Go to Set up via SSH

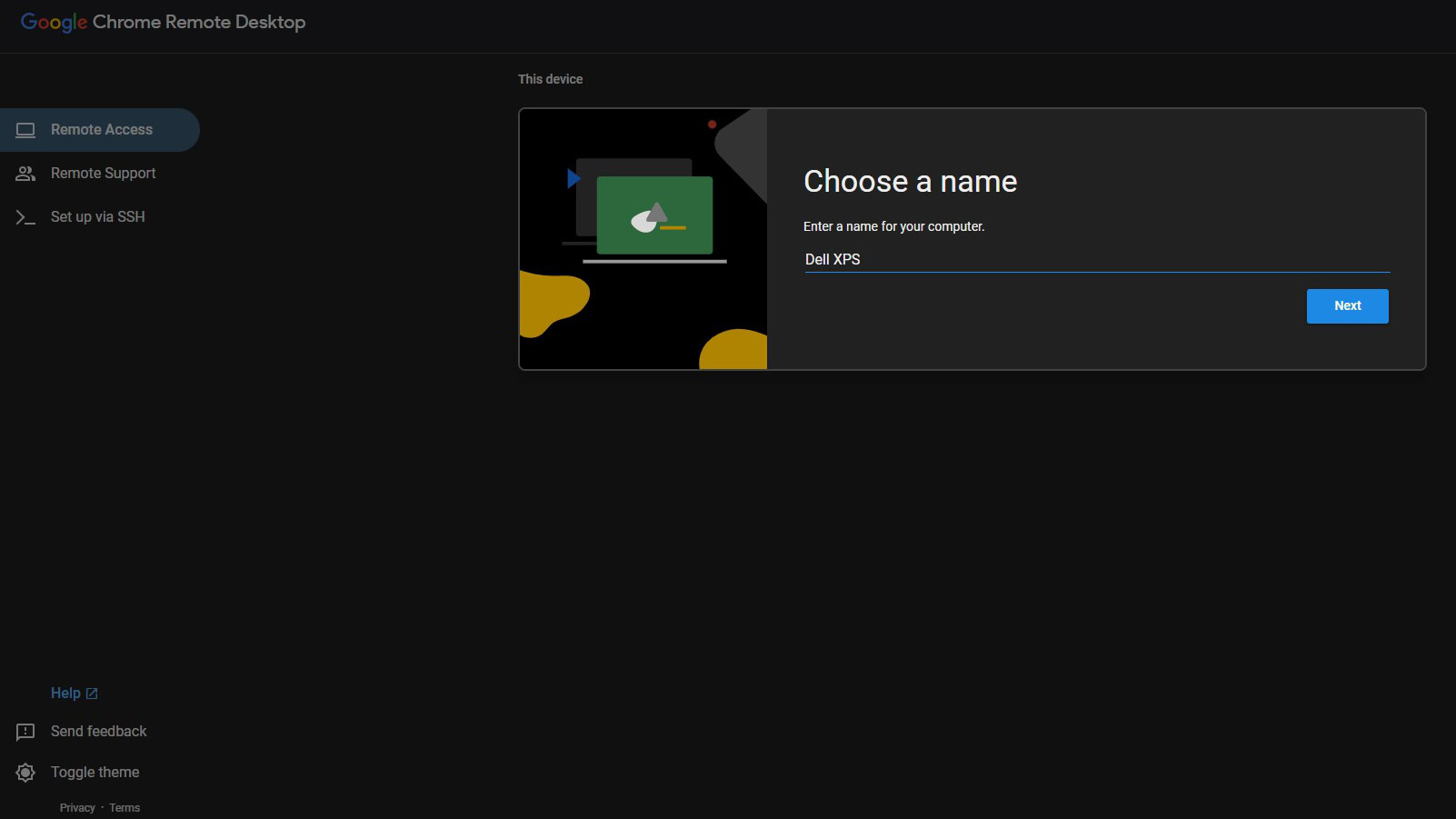coord(98,217)
